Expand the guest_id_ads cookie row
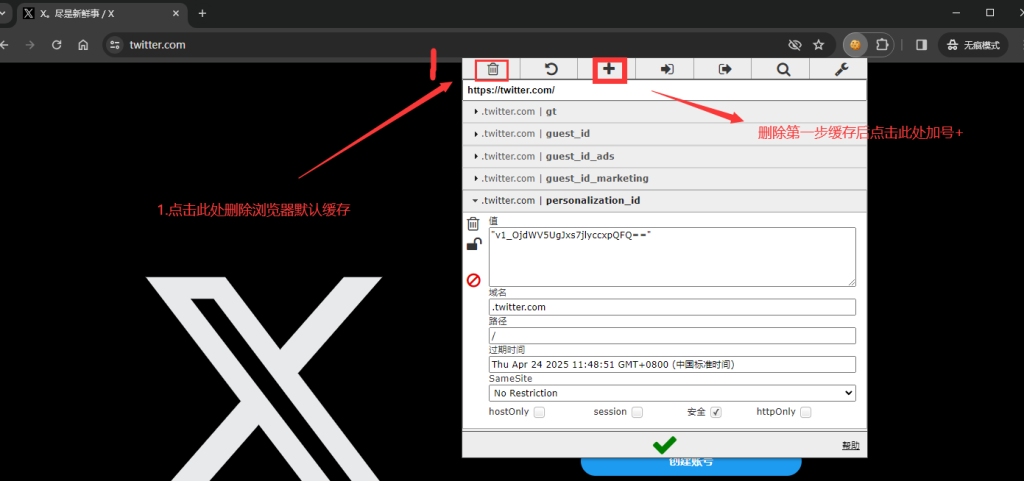 pyautogui.click(x=664, y=156)
